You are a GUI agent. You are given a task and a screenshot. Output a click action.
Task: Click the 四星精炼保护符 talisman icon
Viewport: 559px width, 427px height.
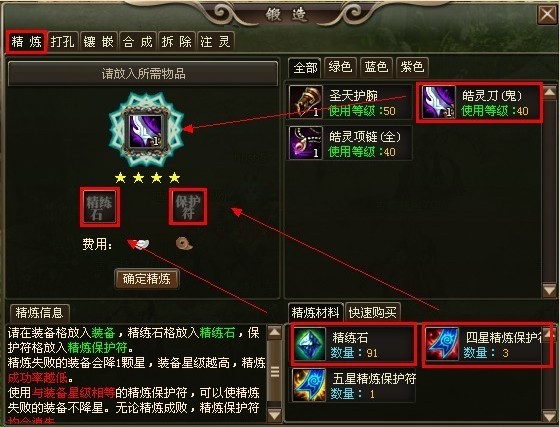[x=442, y=344]
